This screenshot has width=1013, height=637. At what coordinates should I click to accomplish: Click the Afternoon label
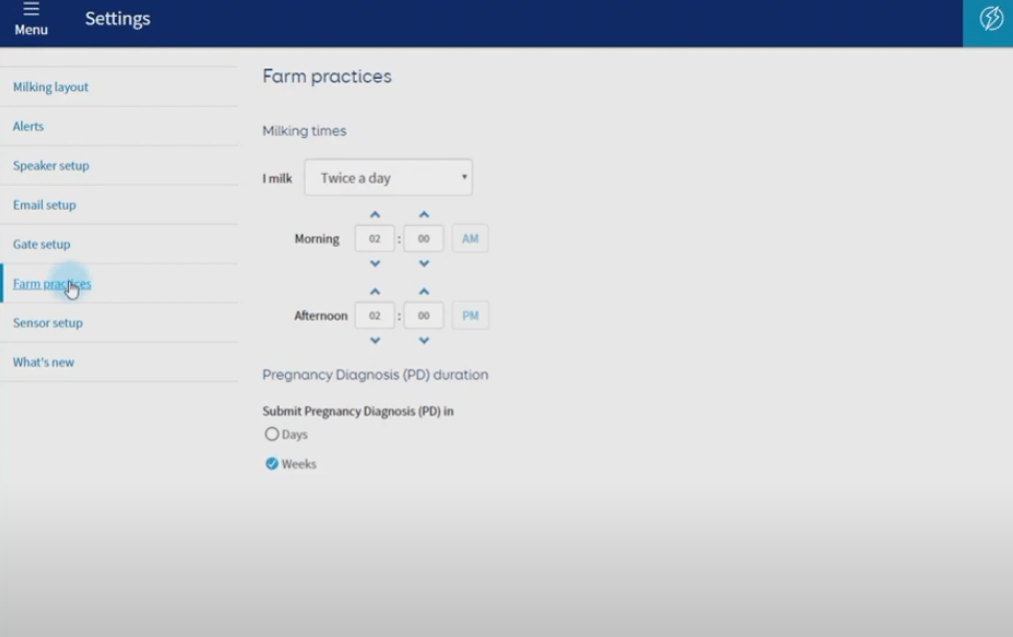coord(321,315)
